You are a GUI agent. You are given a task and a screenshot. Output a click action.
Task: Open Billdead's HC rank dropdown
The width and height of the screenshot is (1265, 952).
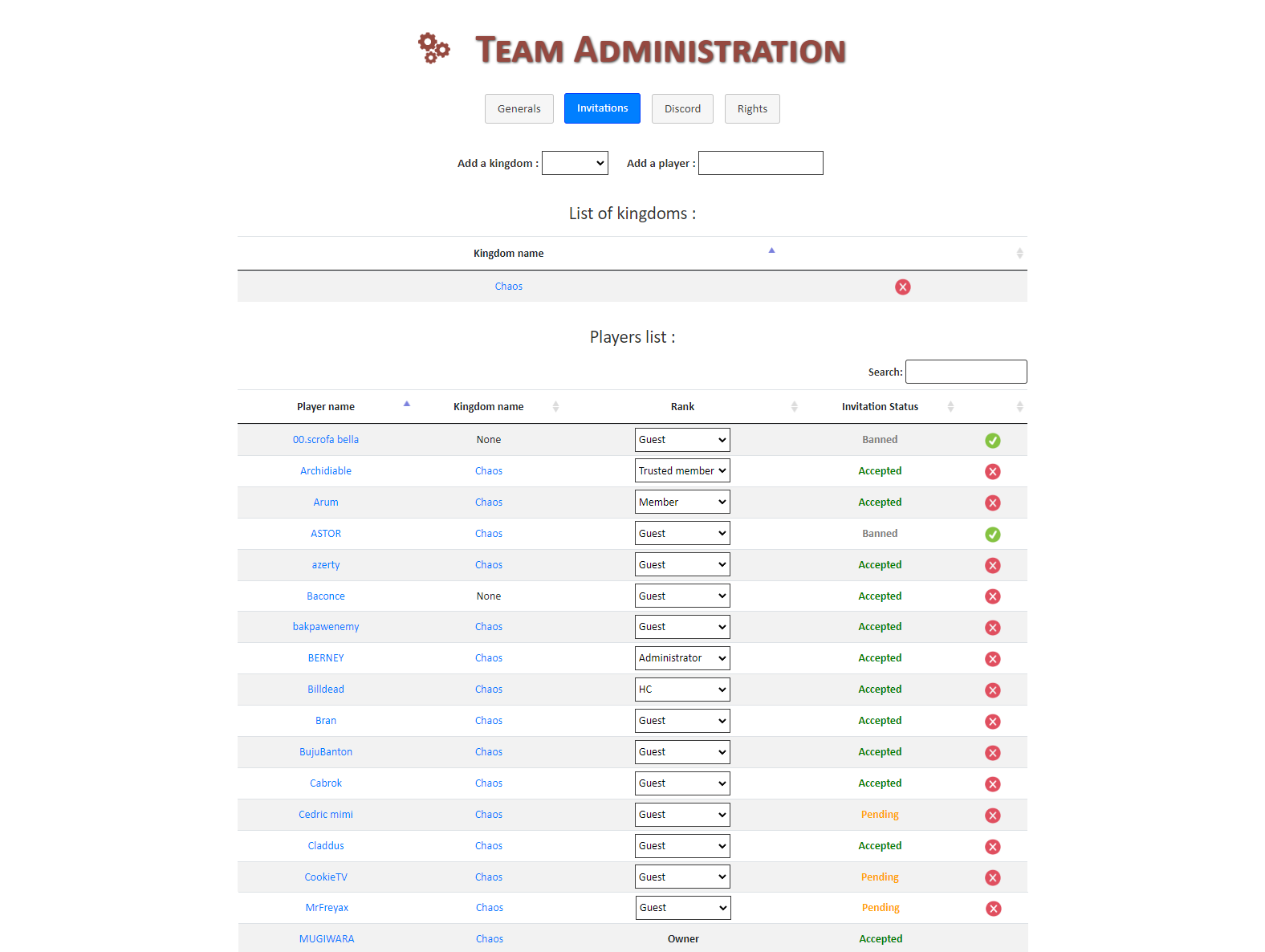click(682, 690)
